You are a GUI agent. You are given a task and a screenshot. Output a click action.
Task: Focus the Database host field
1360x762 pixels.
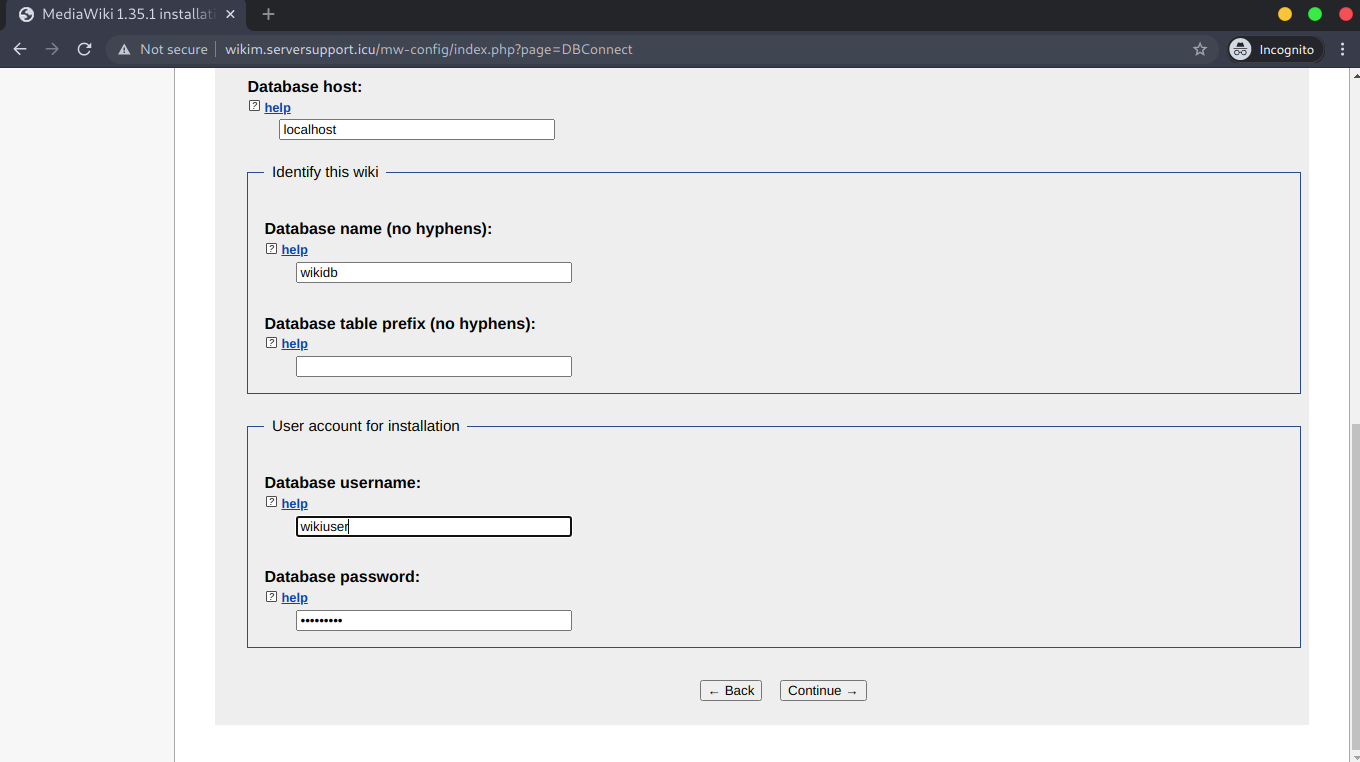coord(416,130)
